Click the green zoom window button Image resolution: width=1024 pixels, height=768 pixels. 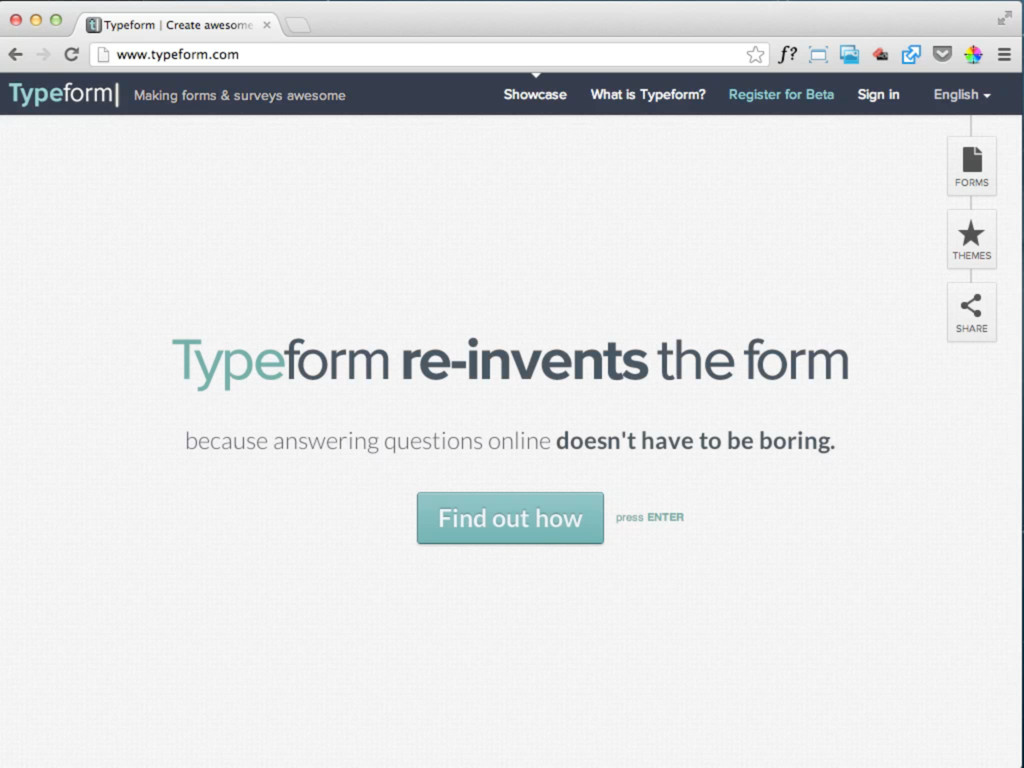point(56,20)
